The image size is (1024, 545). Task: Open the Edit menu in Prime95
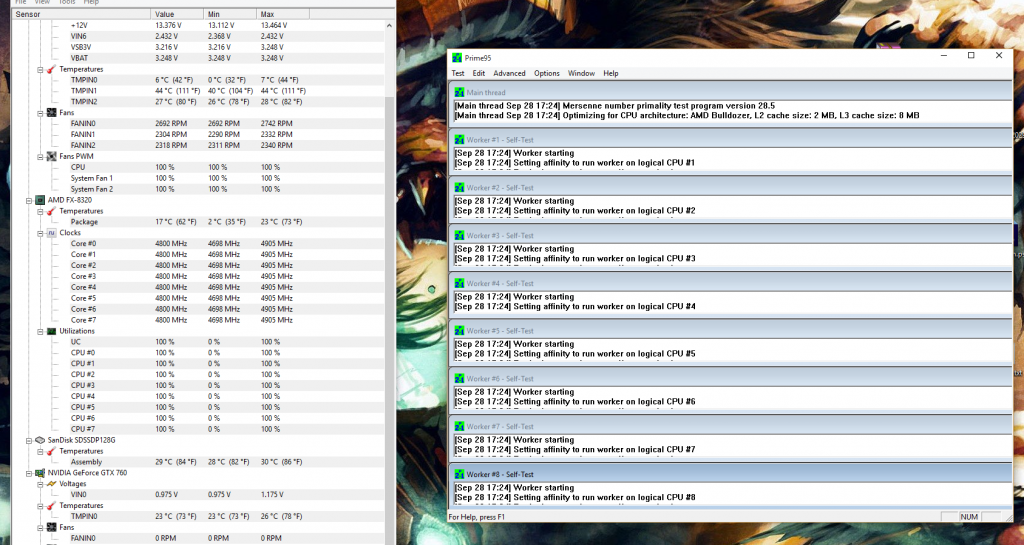tap(479, 73)
